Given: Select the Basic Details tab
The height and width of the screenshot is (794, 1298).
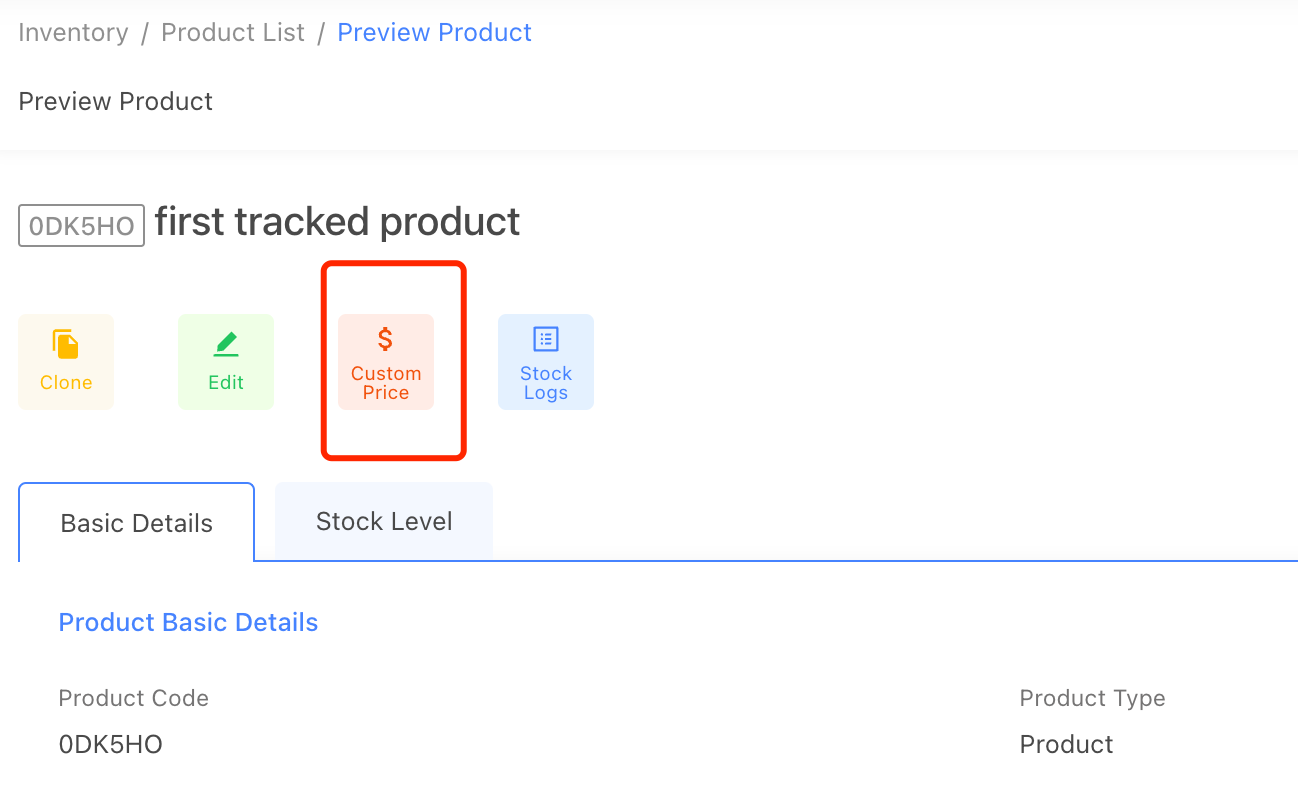Looking at the screenshot, I should (x=136, y=523).
